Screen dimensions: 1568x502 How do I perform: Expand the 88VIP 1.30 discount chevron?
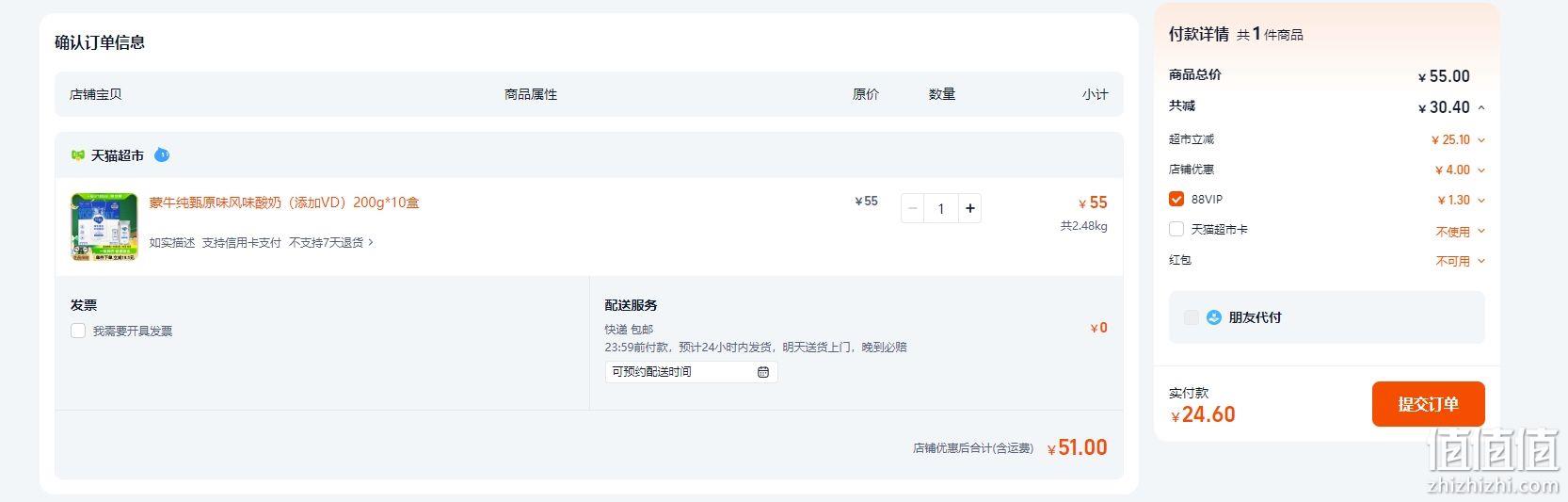tap(1481, 201)
